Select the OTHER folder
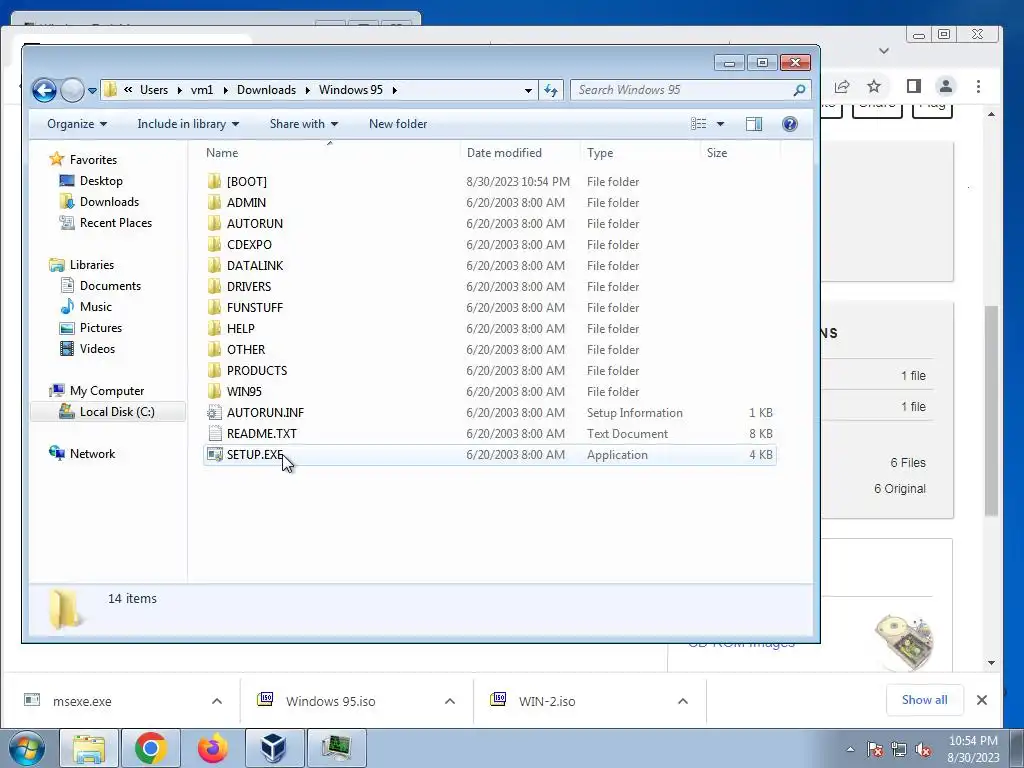 click(x=246, y=349)
